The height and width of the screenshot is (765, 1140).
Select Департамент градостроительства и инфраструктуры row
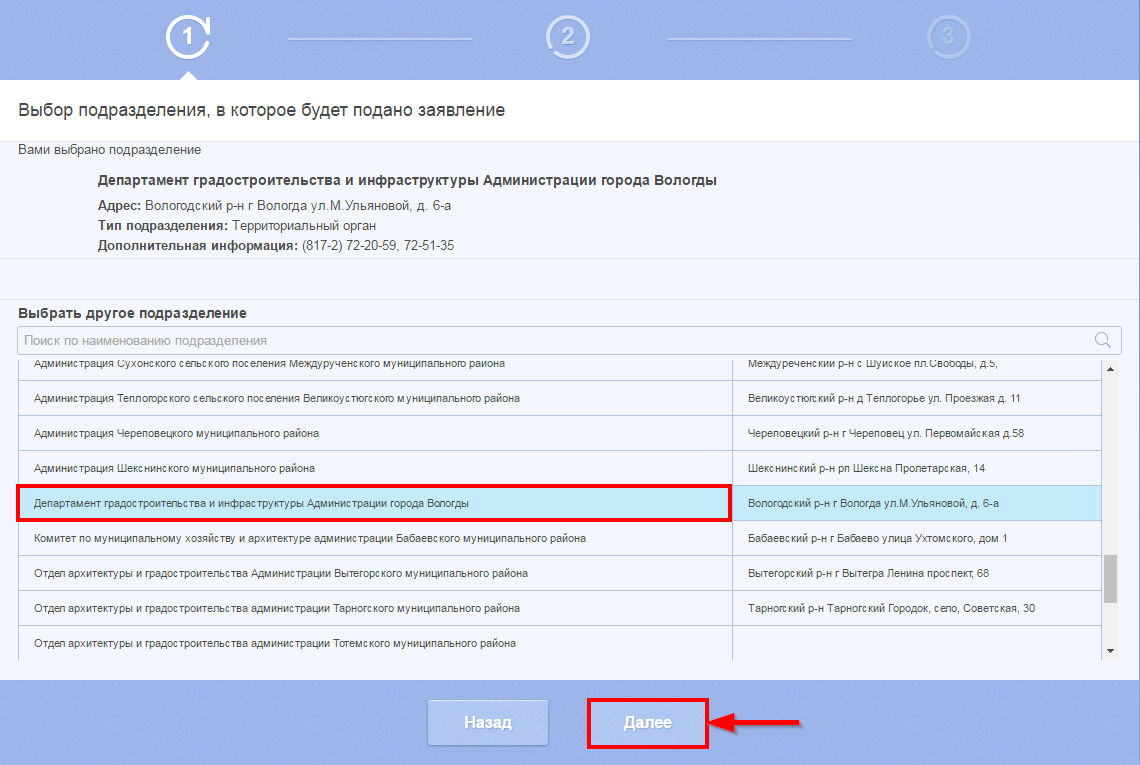[251, 503]
